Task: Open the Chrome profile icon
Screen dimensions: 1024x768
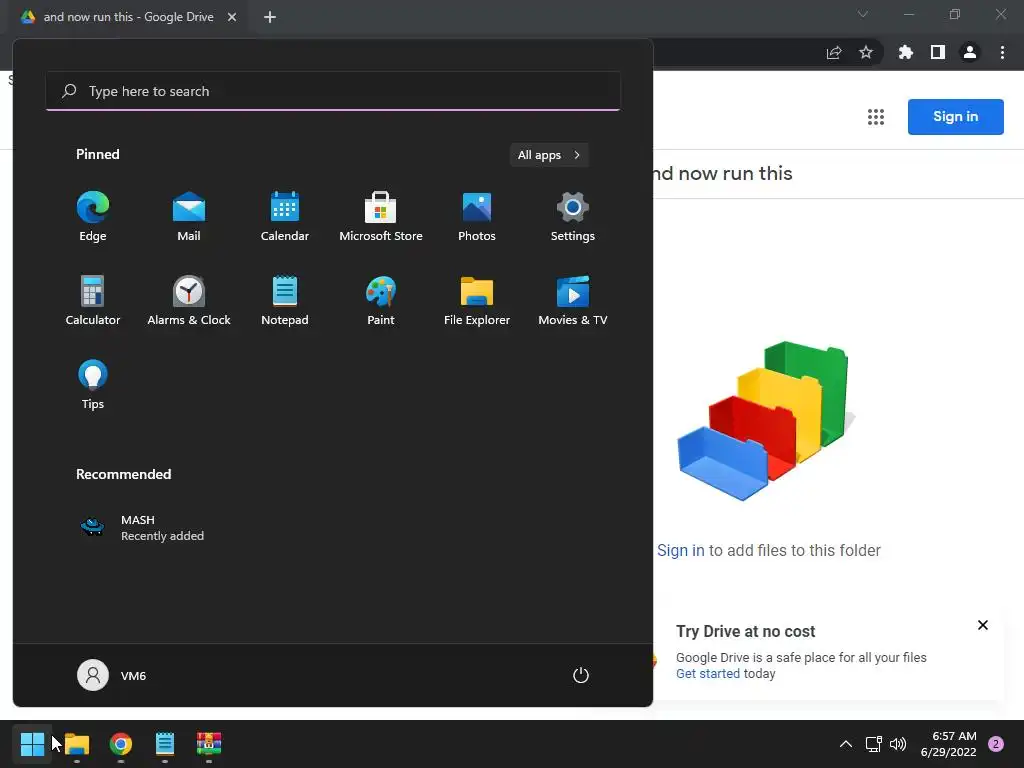Action: tap(970, 52)
